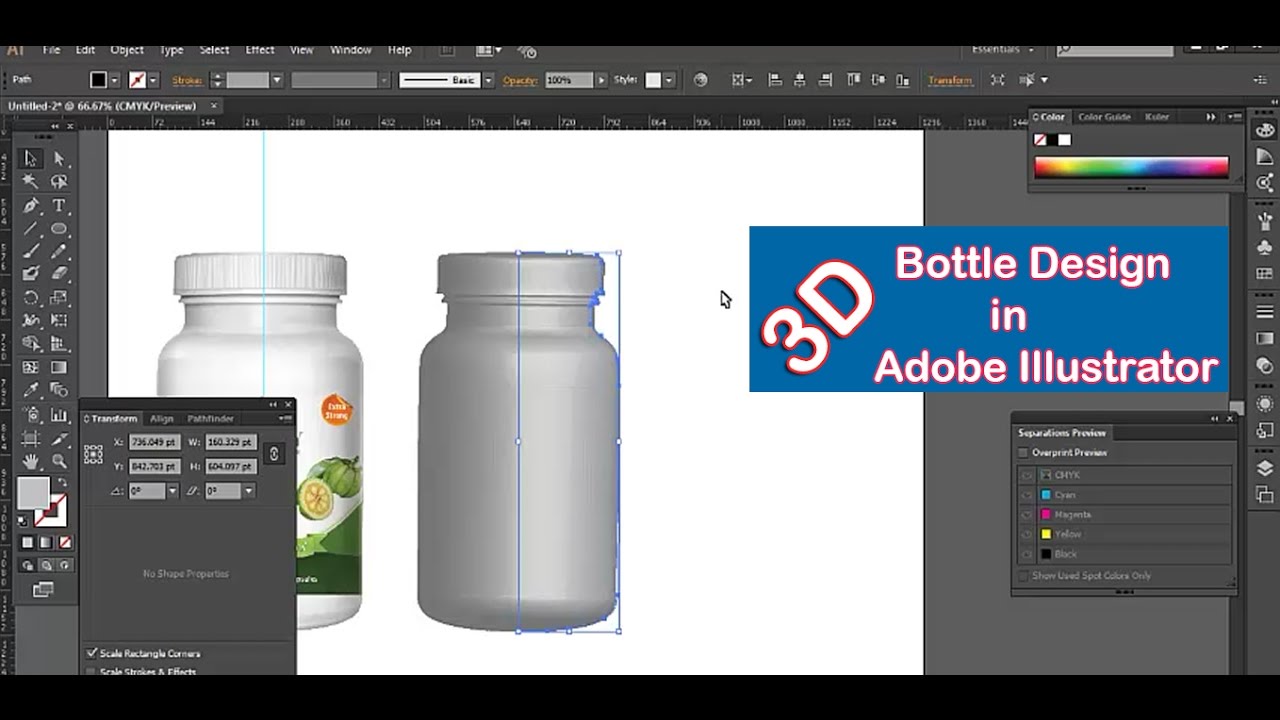This screenshot has height=720, width=1280.
Task: Toggle visibility eye for Yellow plate
Action: click(1027, 534)
